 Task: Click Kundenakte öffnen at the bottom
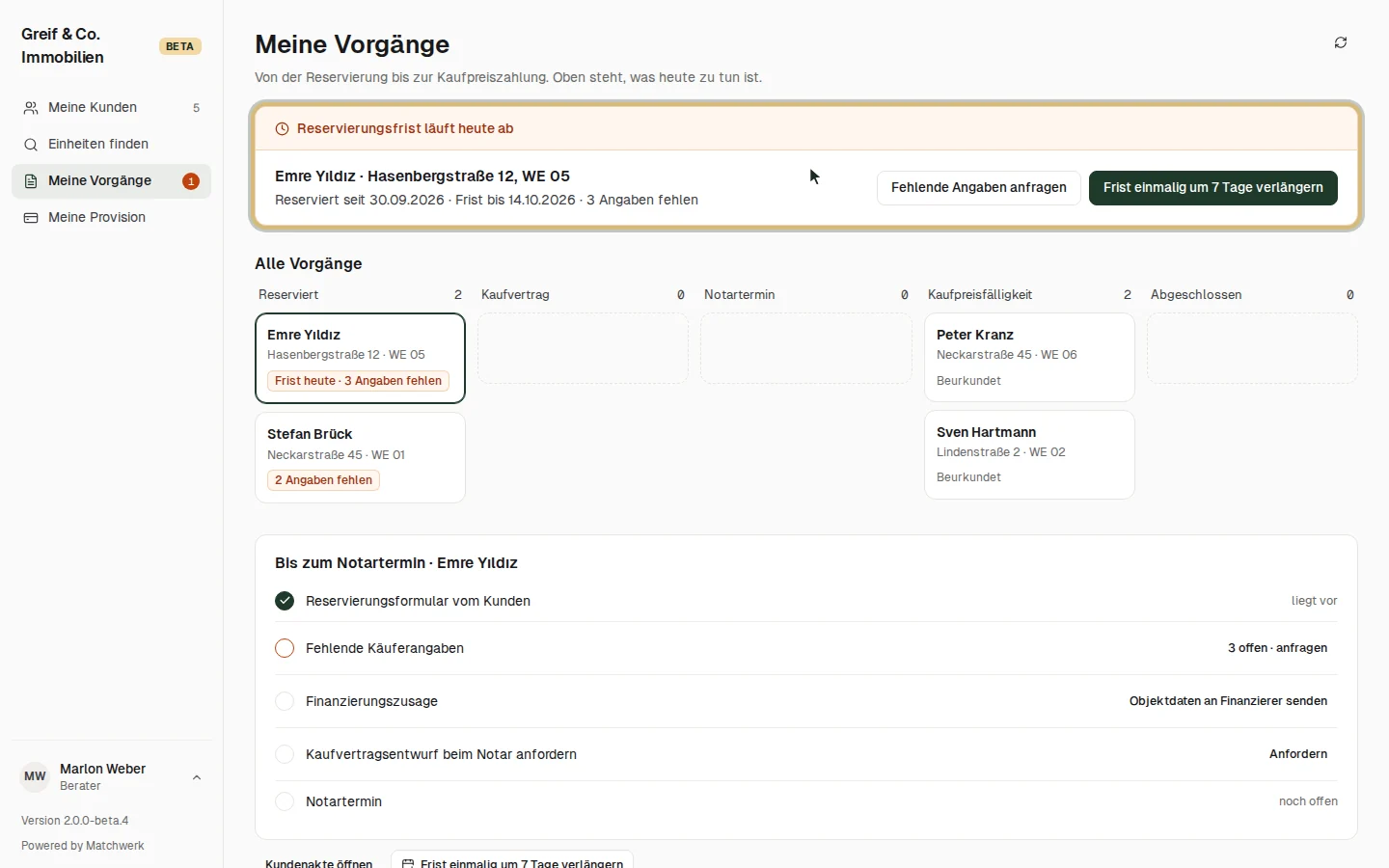click(x=319, y=861)
